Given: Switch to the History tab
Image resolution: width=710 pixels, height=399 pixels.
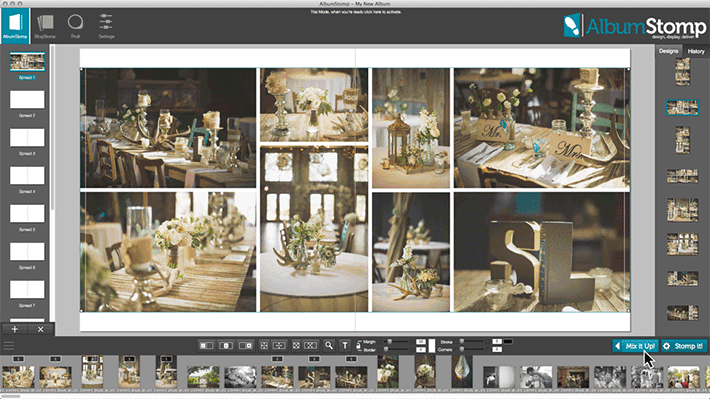Looking at the screenshot, I should tap(696, 51).
